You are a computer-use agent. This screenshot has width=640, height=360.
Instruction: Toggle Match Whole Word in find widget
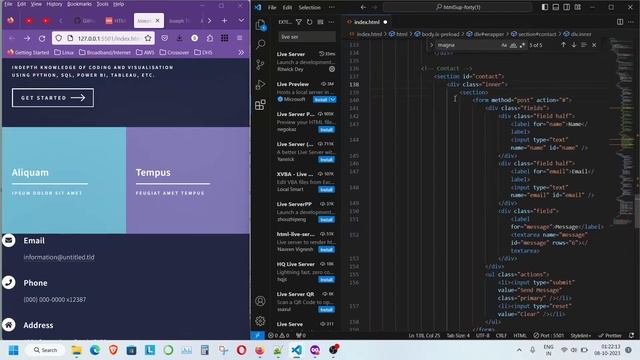pos(513,45)
